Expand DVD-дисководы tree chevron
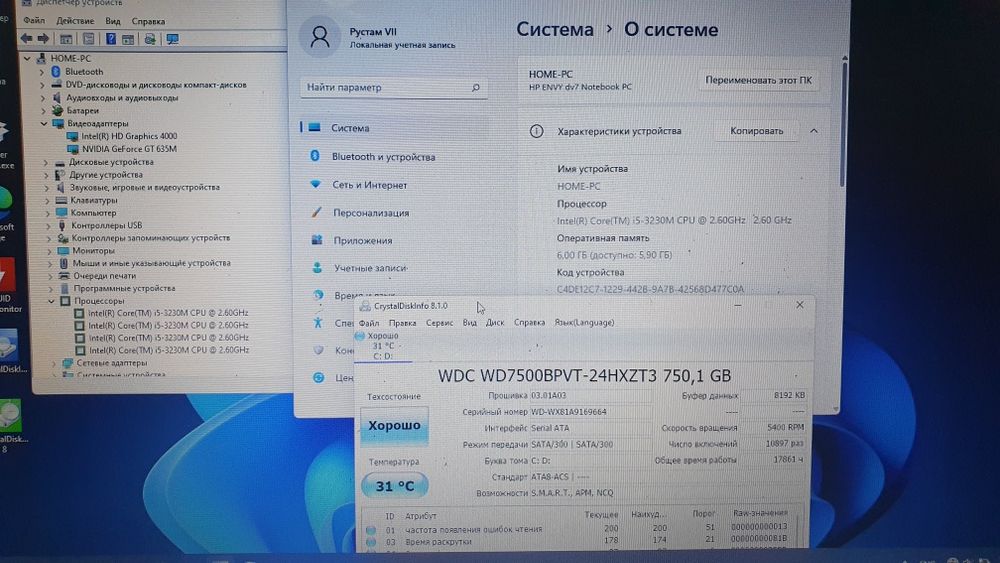The image size is (1000, 563). point(42,84)
